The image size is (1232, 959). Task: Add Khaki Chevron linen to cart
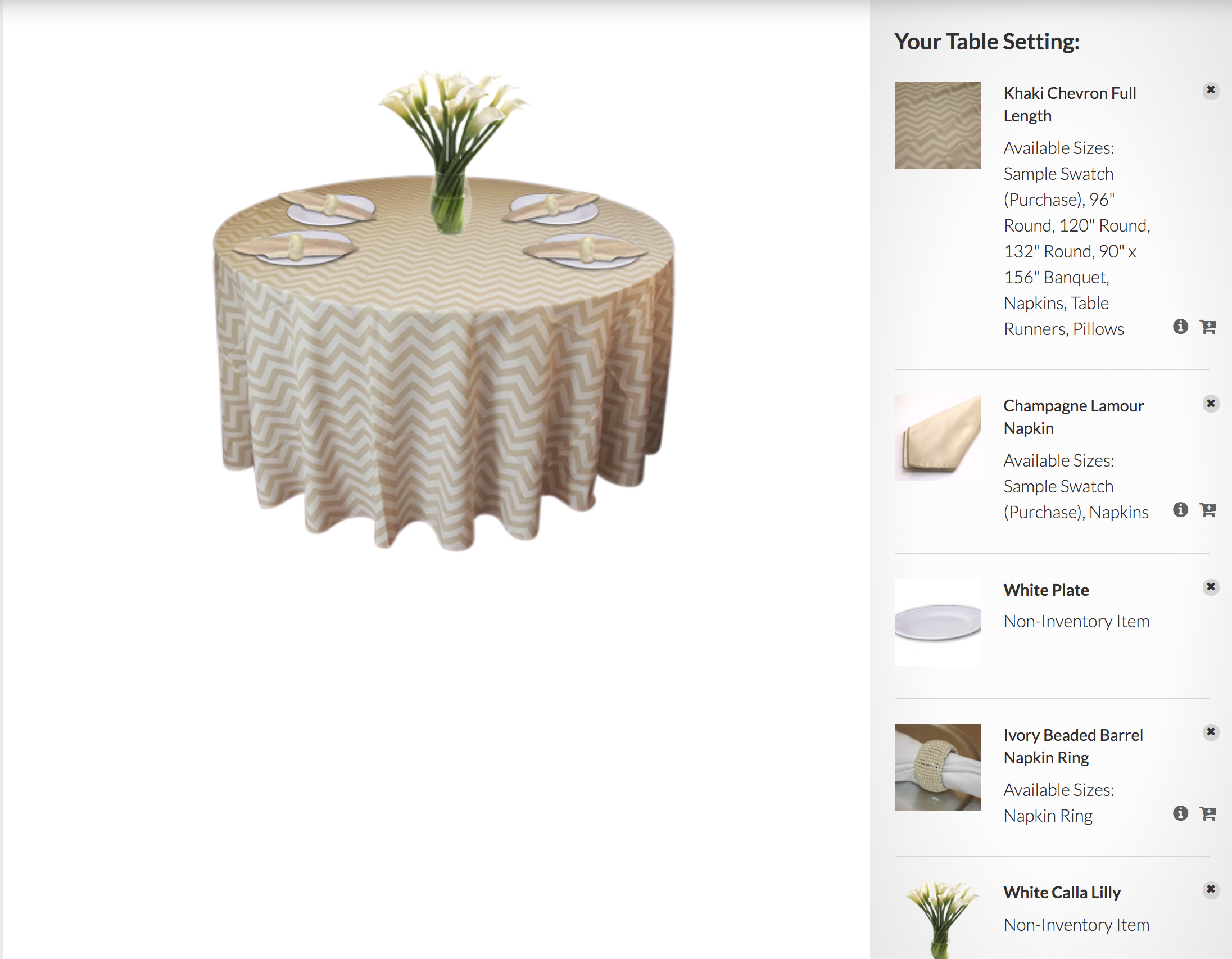pos(1208,327)
